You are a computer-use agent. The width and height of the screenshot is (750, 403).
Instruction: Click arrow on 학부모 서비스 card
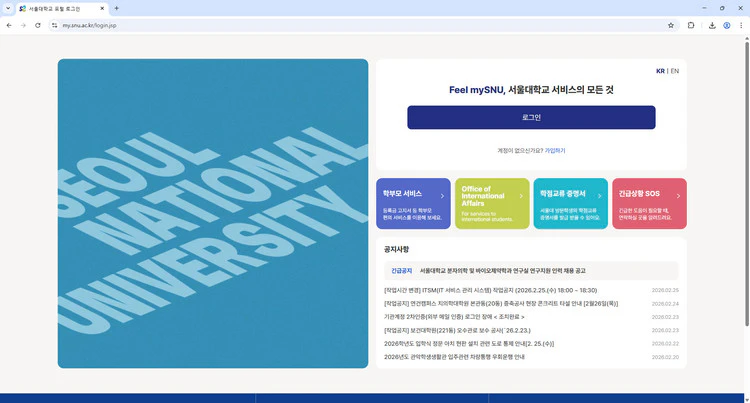442,196
